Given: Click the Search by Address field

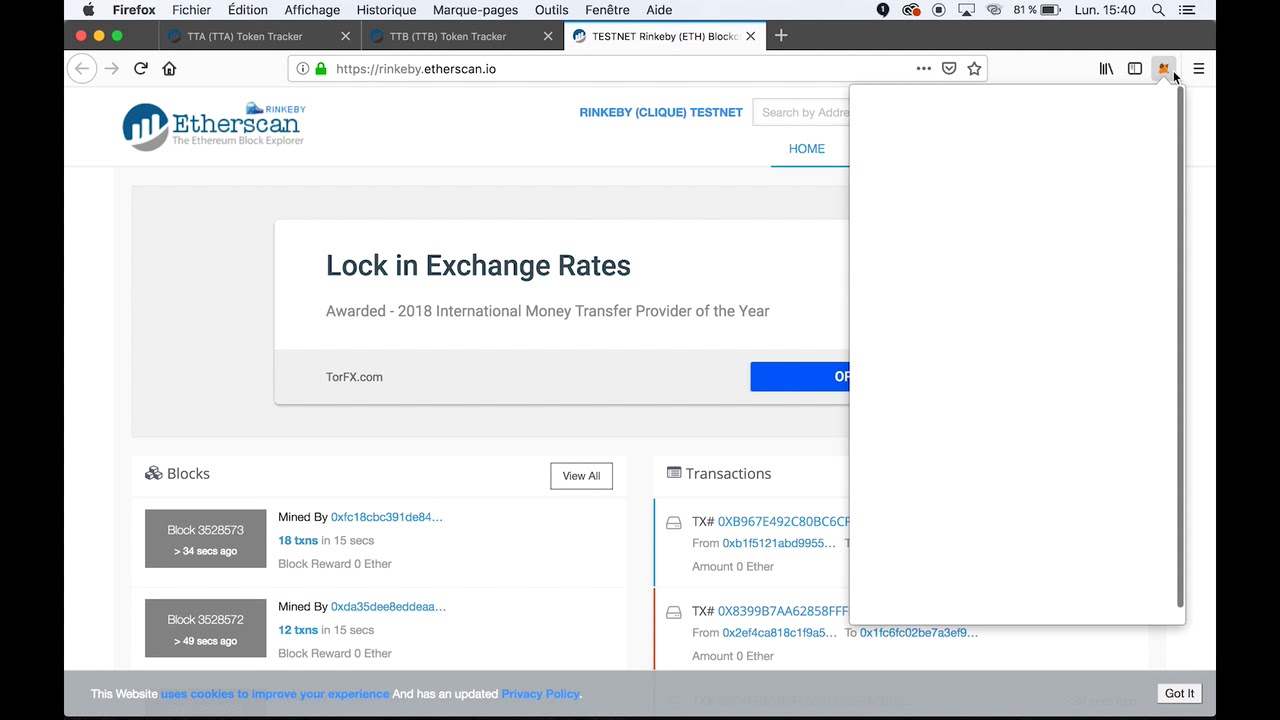Looking at the screenshot, I should (801, 113).
